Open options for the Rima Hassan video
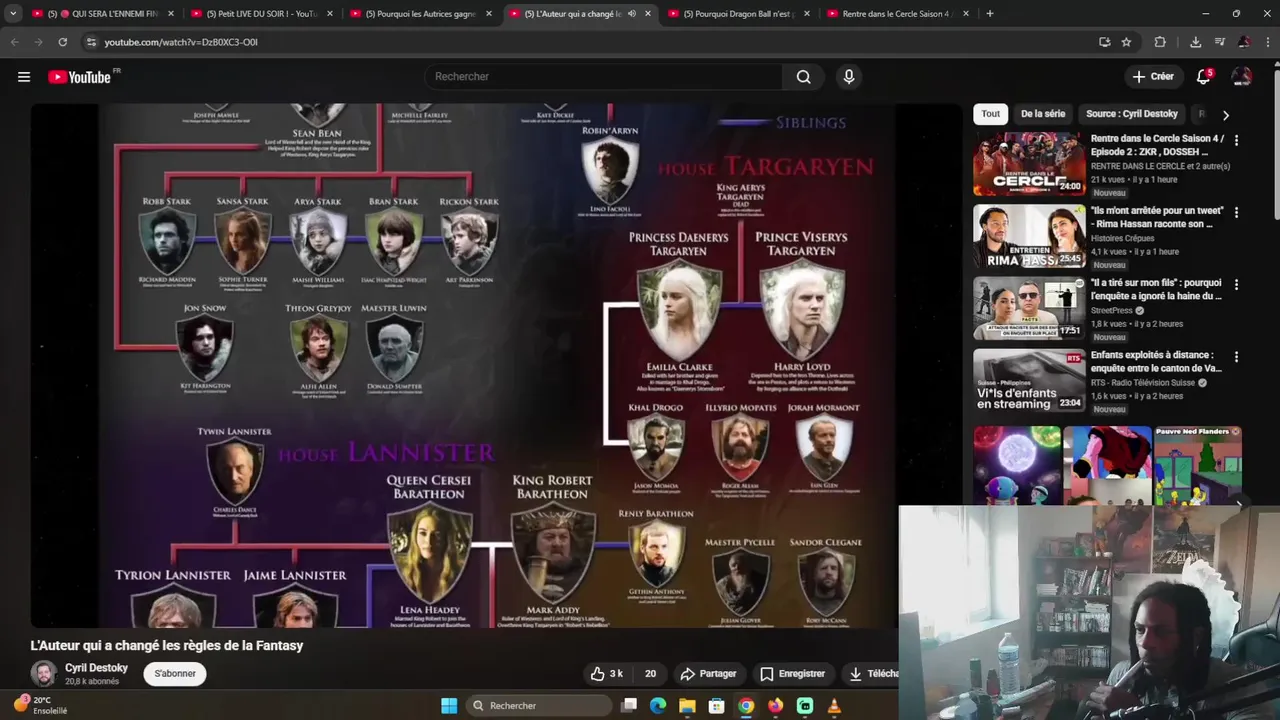Viewport: 1280px width, 720px height. point(1236,213)
